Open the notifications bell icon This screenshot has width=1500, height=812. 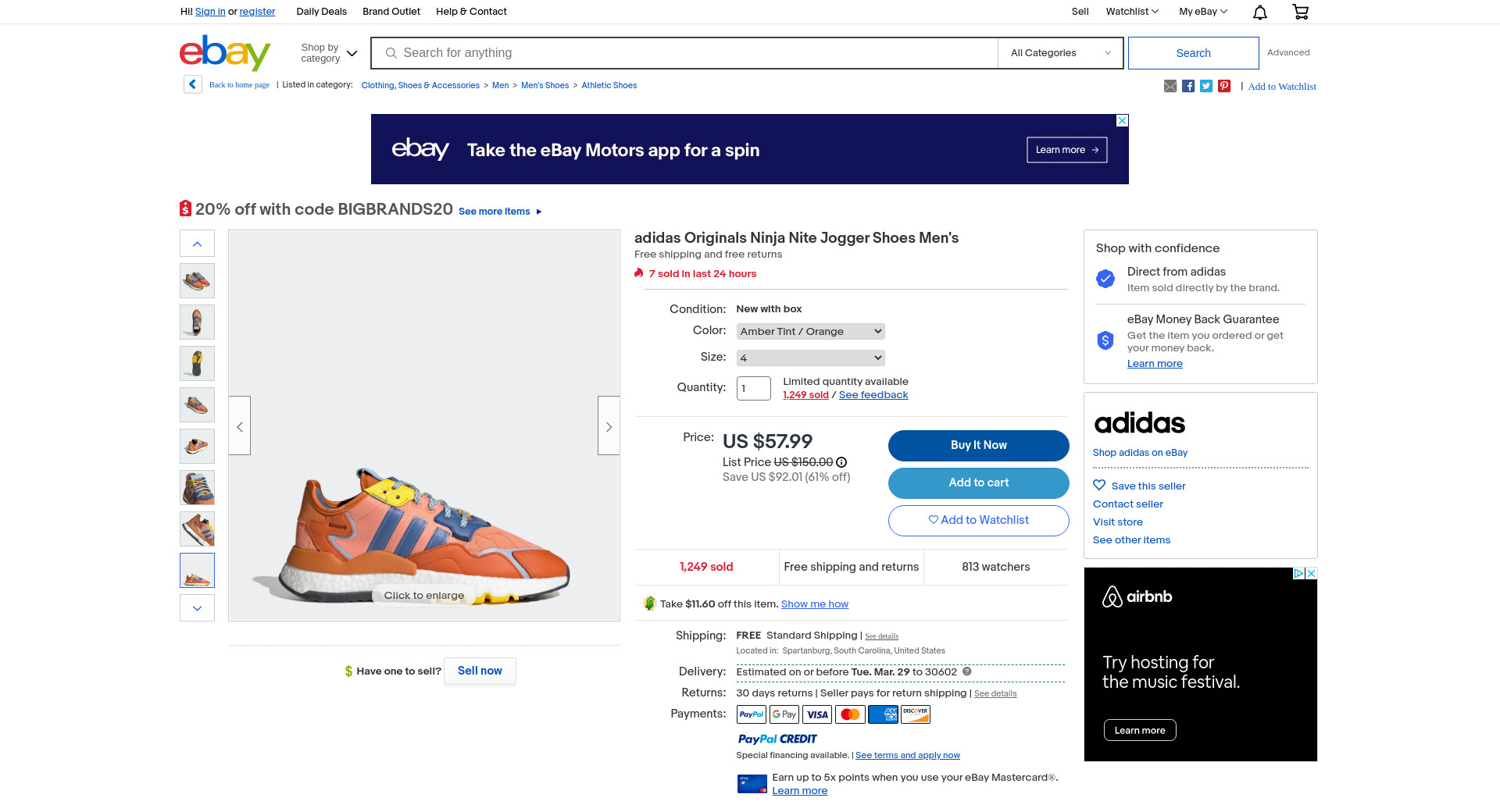[1259, 12]
